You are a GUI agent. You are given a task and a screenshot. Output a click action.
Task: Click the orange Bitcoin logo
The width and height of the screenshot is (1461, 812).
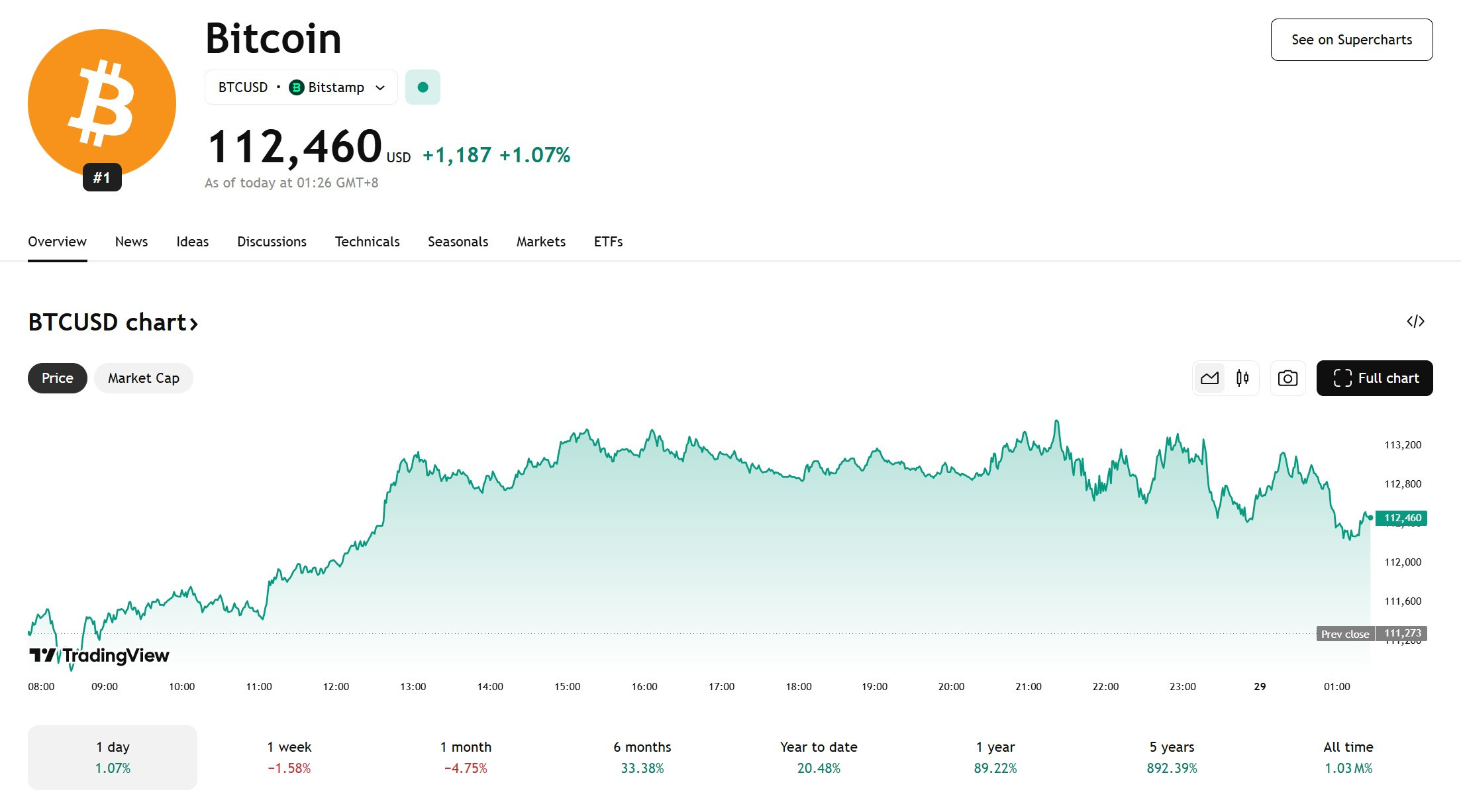[x=102, y=103]
